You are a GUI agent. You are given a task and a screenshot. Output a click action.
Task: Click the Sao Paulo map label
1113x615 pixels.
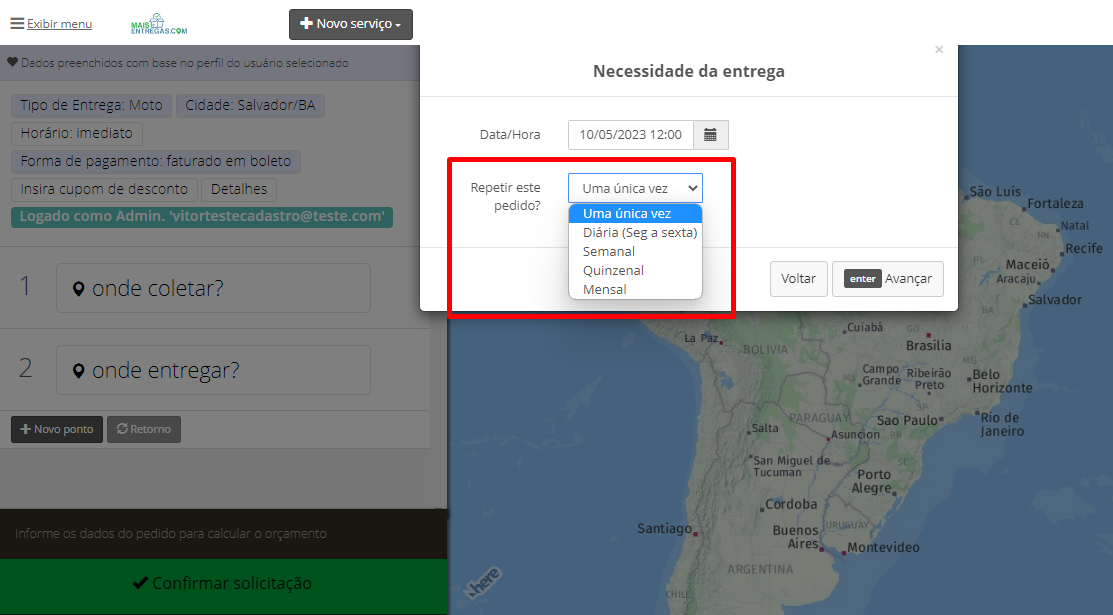tap(907, 420)
